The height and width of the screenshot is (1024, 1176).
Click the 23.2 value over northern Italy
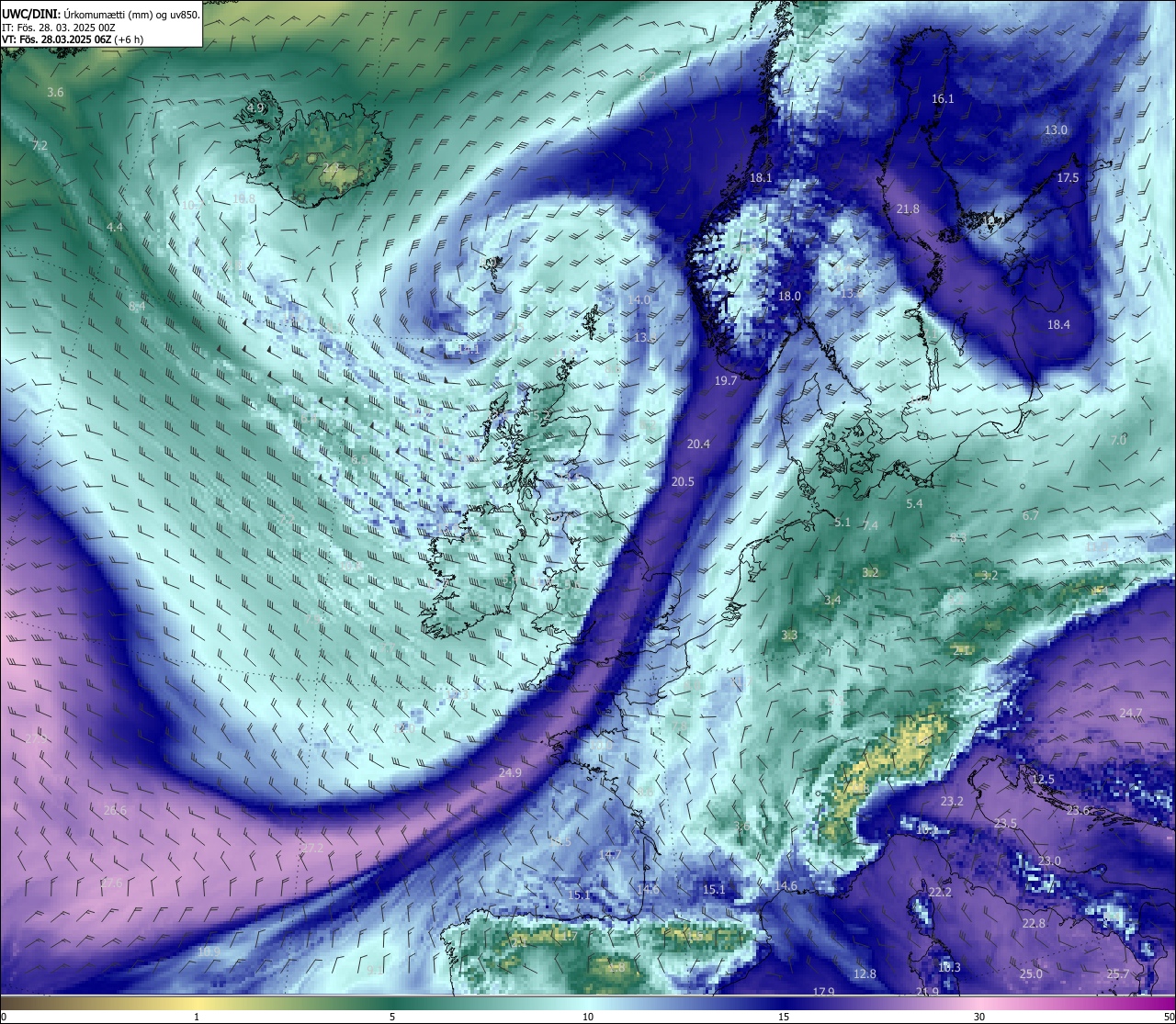pyautogui.click(x=952, y=801)
